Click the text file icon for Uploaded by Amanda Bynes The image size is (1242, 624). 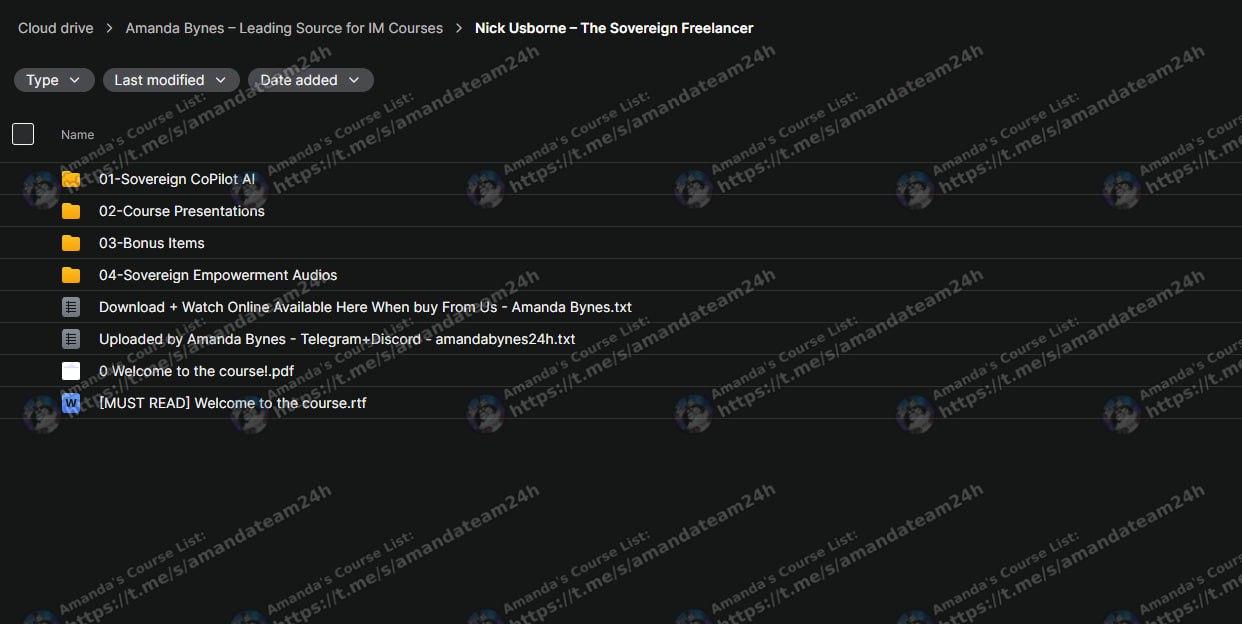coord(71,339)
